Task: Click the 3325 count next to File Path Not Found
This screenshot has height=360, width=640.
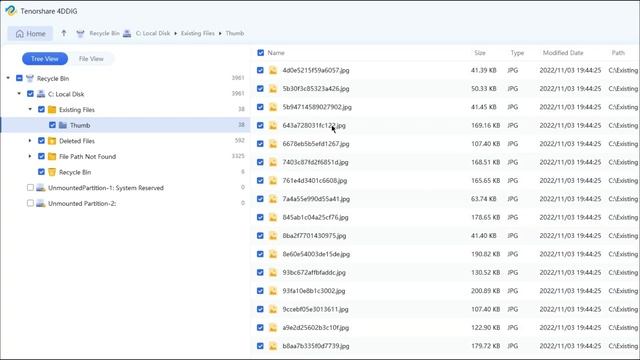Action: coord(238,156)
